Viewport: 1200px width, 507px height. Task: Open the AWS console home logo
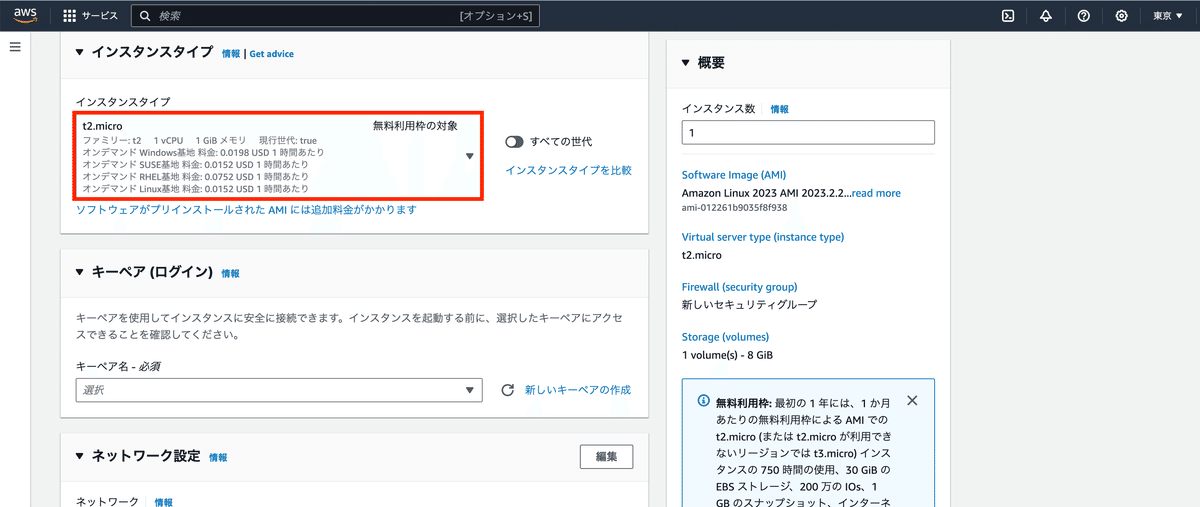point(25,16)
